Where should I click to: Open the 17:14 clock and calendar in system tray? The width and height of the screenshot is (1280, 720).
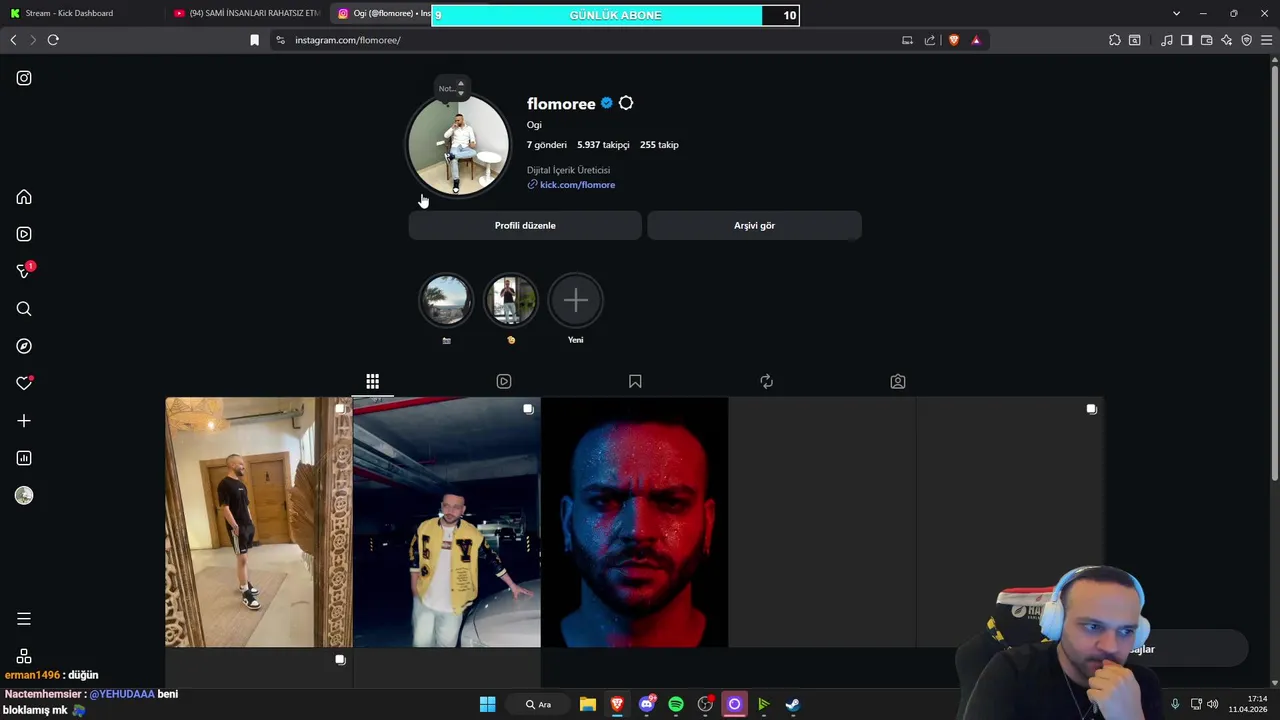pos(1249,704)
